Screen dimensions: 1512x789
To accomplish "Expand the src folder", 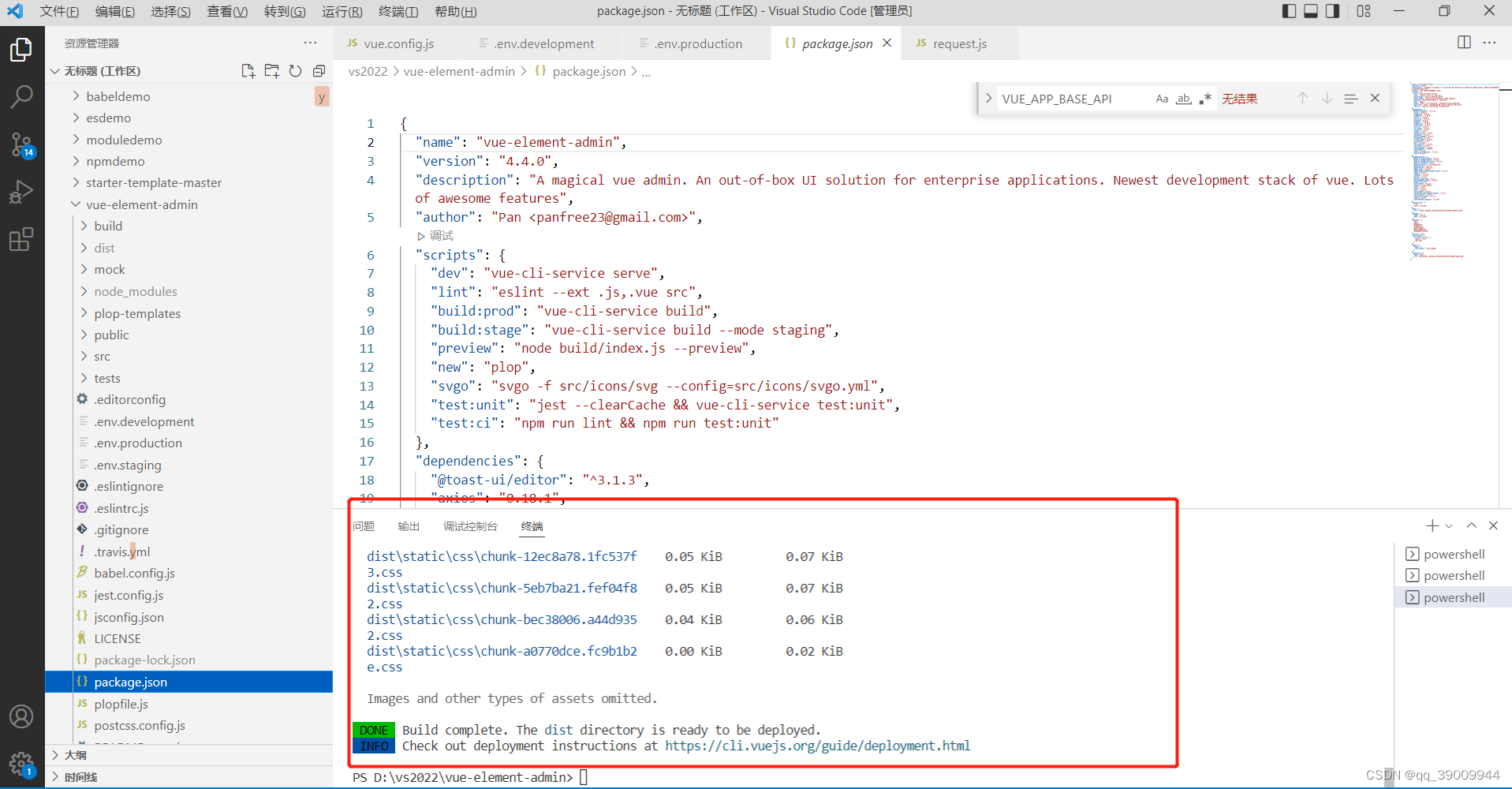I will tap(103, 356).
